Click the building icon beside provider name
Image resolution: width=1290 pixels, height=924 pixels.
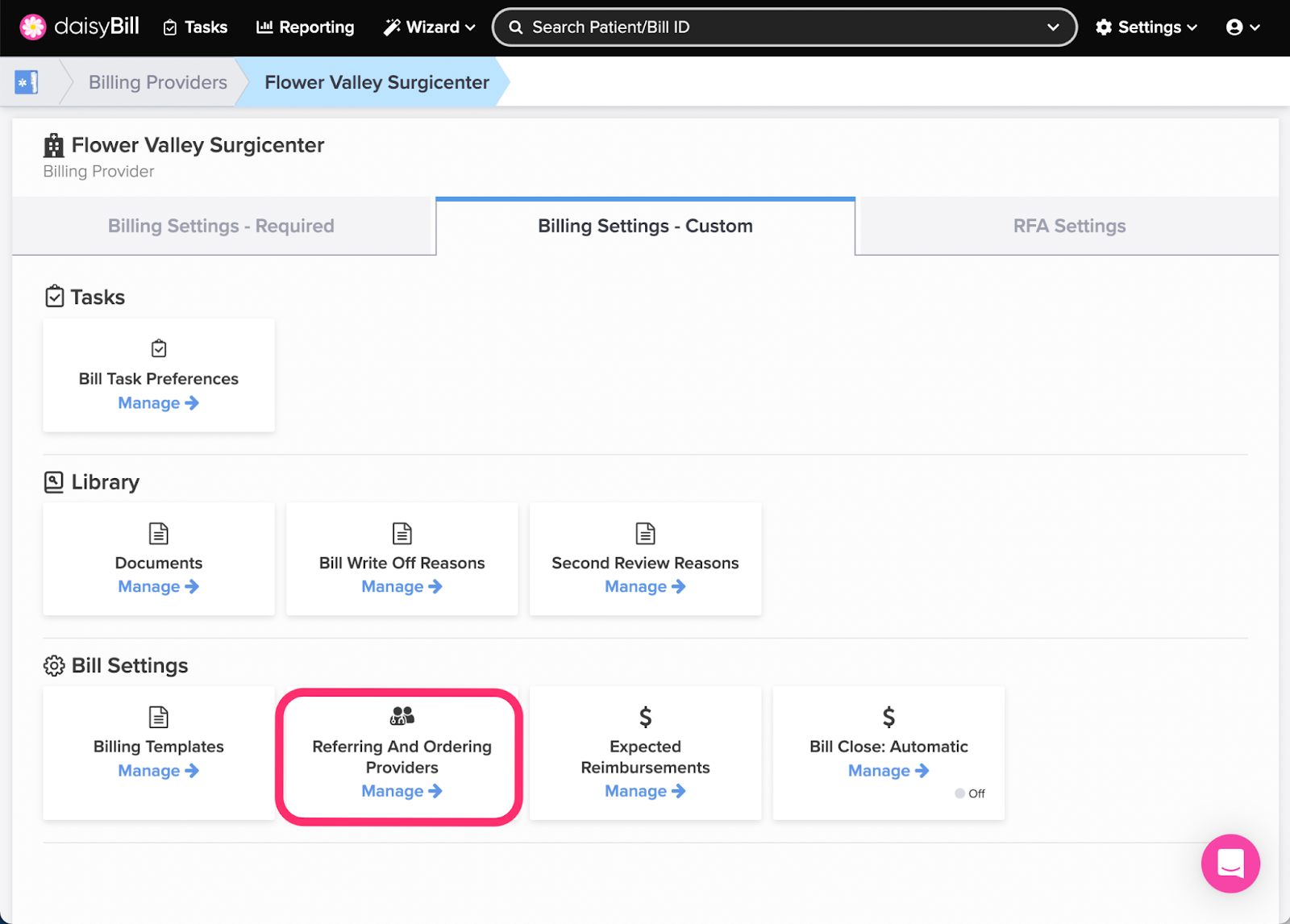click(54, 146)
